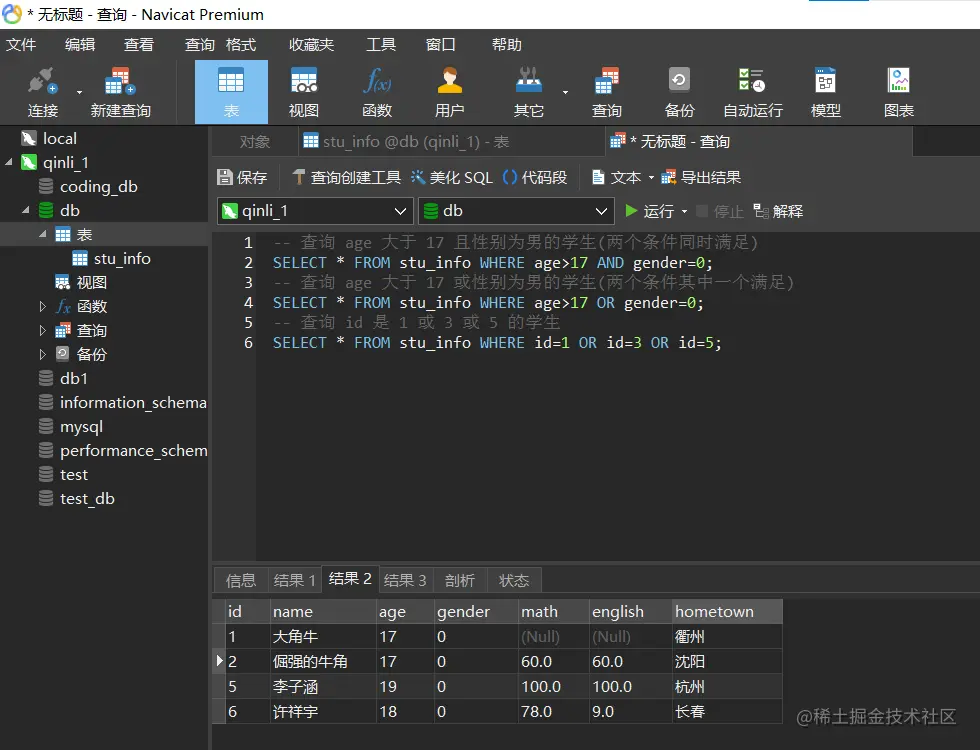Viewport: 980px width, 750px height.
Task: Open the 编辑 menu
Action: click(80, 44)
